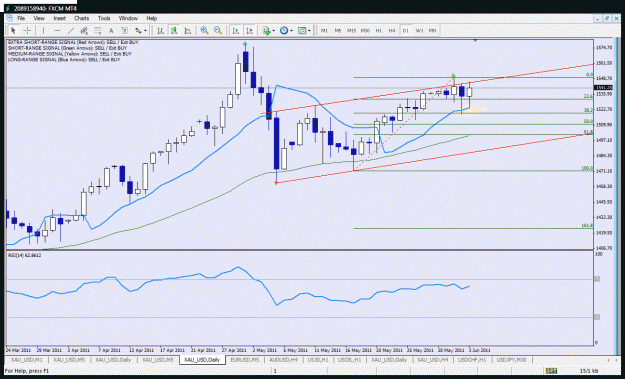Toggle Auto Scroll of the chart
This screenshot has height=379, width=625.
click(236, 31)
